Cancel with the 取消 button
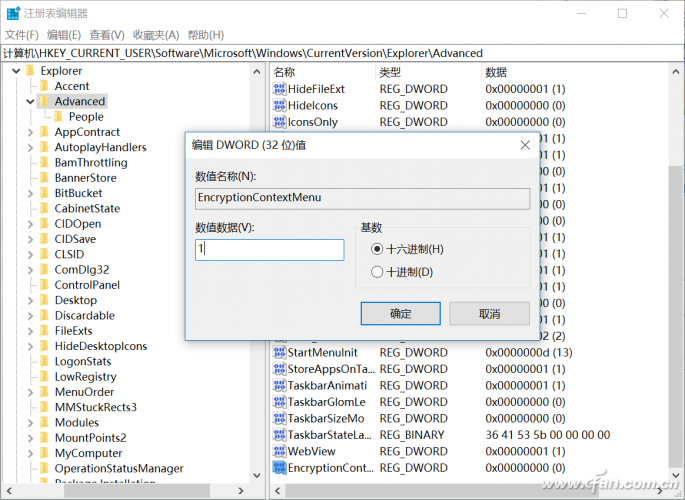Screen dimensions: 685x500 click(x=489, y=314)
